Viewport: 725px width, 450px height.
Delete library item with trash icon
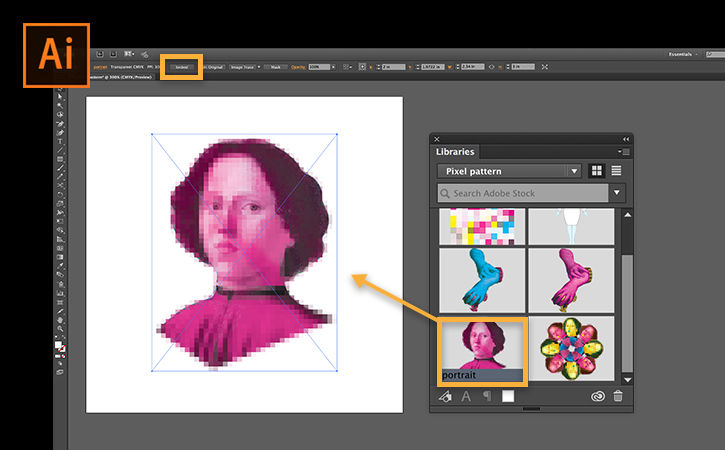pos(618,396)
